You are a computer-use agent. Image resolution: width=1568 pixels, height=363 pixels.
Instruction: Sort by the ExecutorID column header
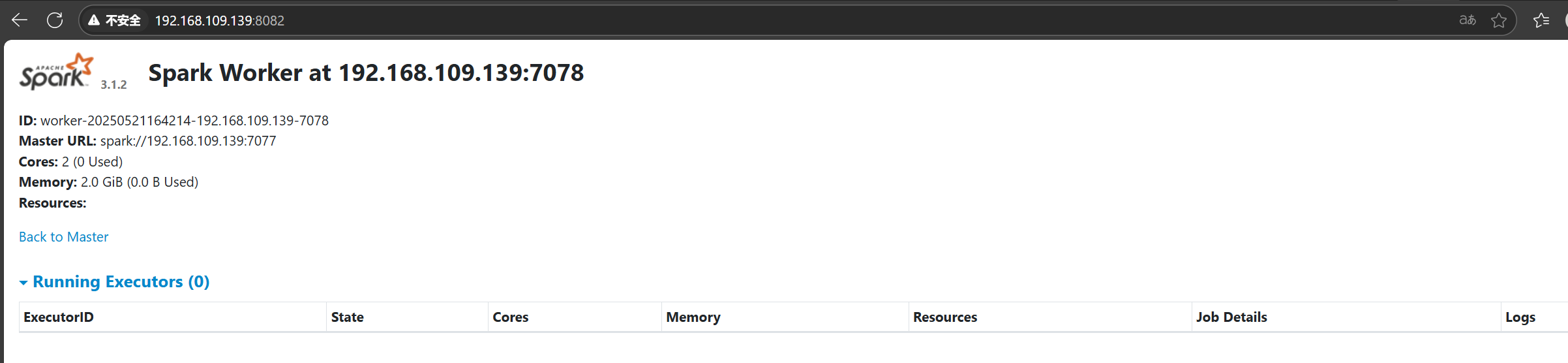[x=59, y=317]
